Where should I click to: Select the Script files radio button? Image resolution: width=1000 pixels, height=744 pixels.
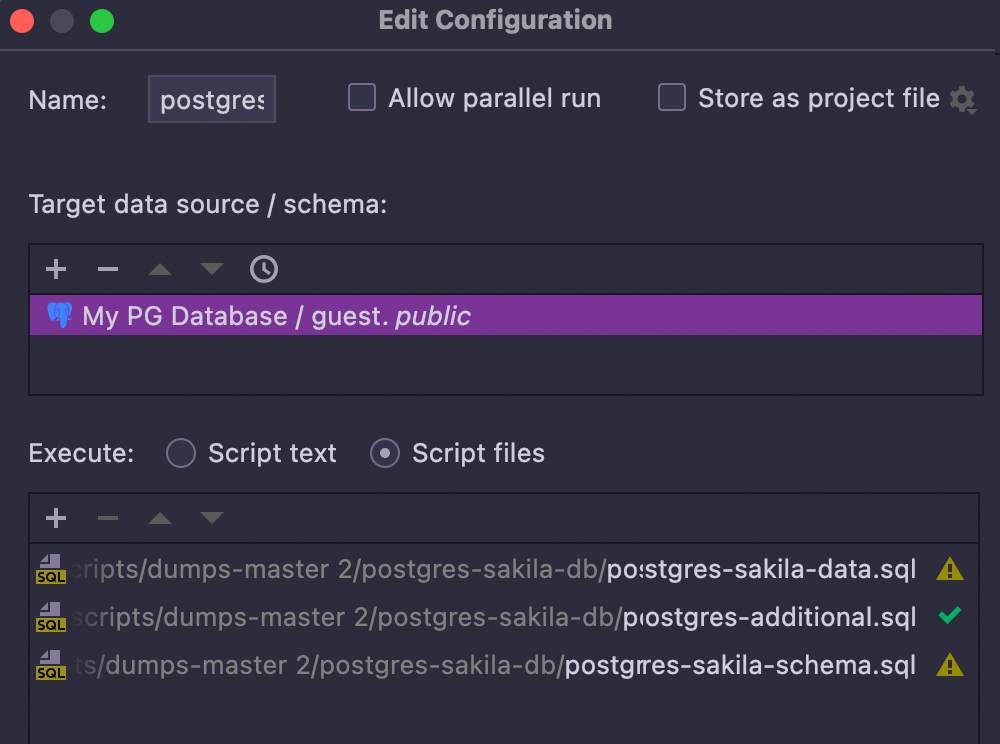pyautogui.click(x=385, y=453)
